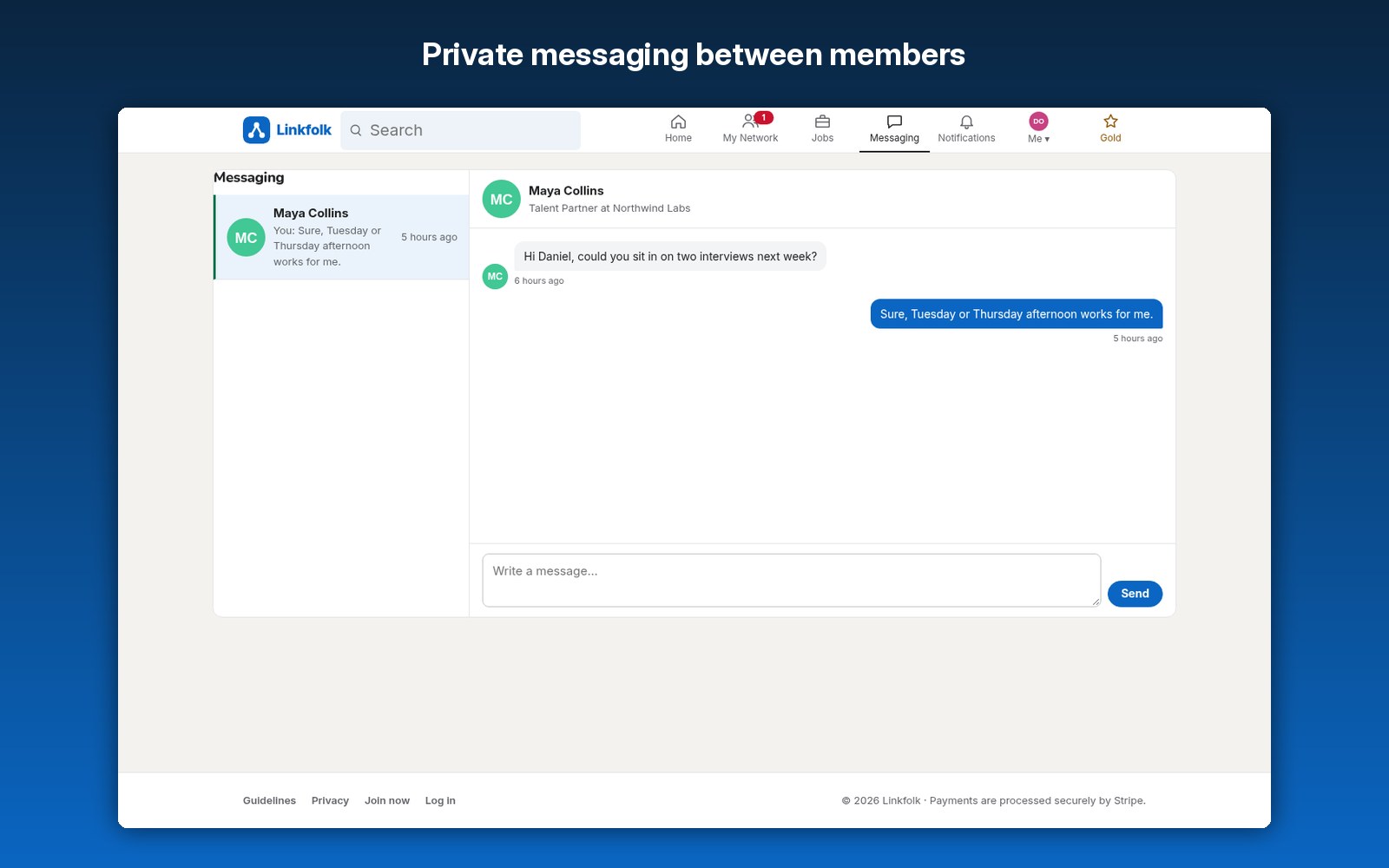Open the Guidelines footer link
Viewport: 1389px width, 868px height.
269,800
